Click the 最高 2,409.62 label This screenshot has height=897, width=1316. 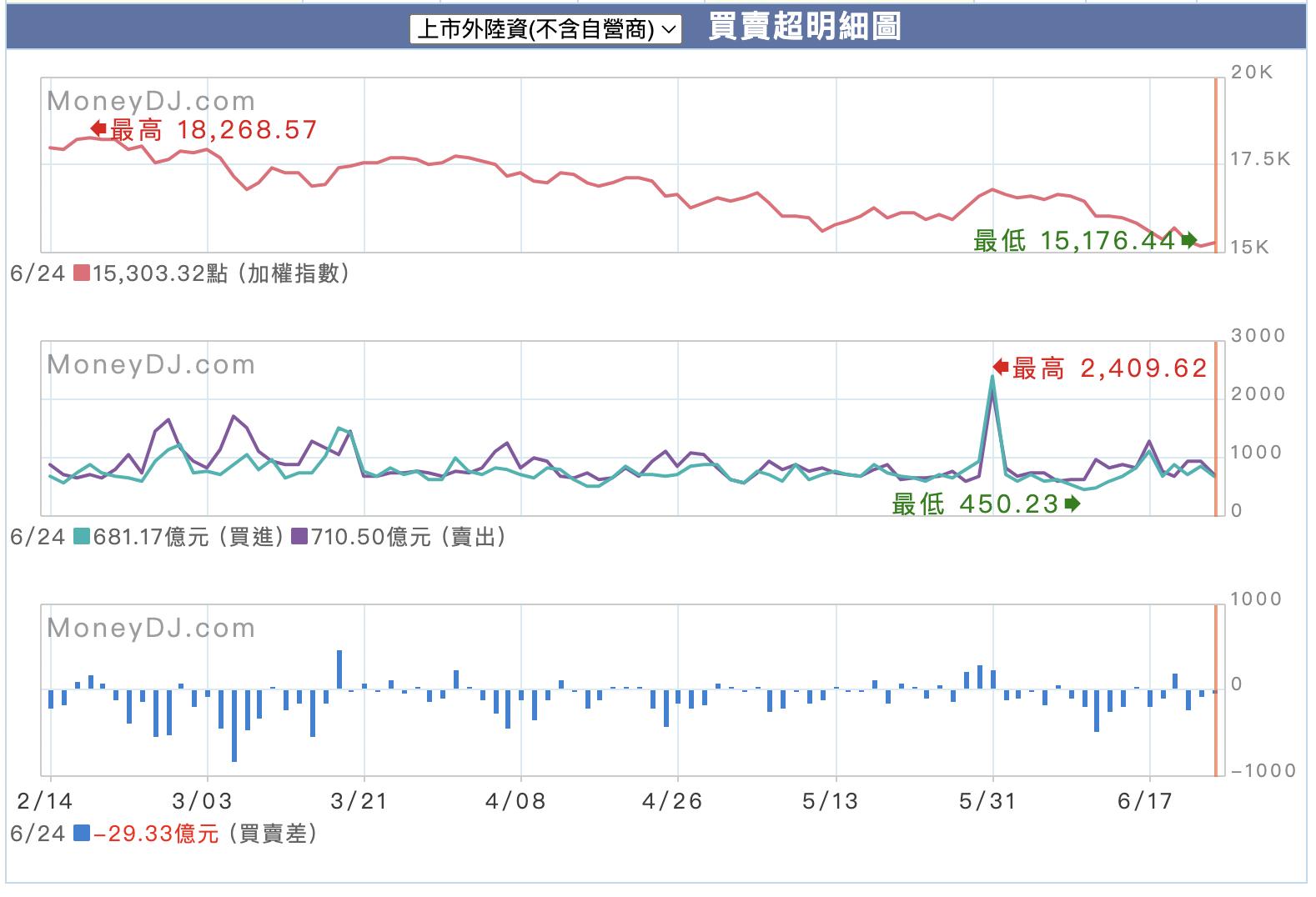1110,368
